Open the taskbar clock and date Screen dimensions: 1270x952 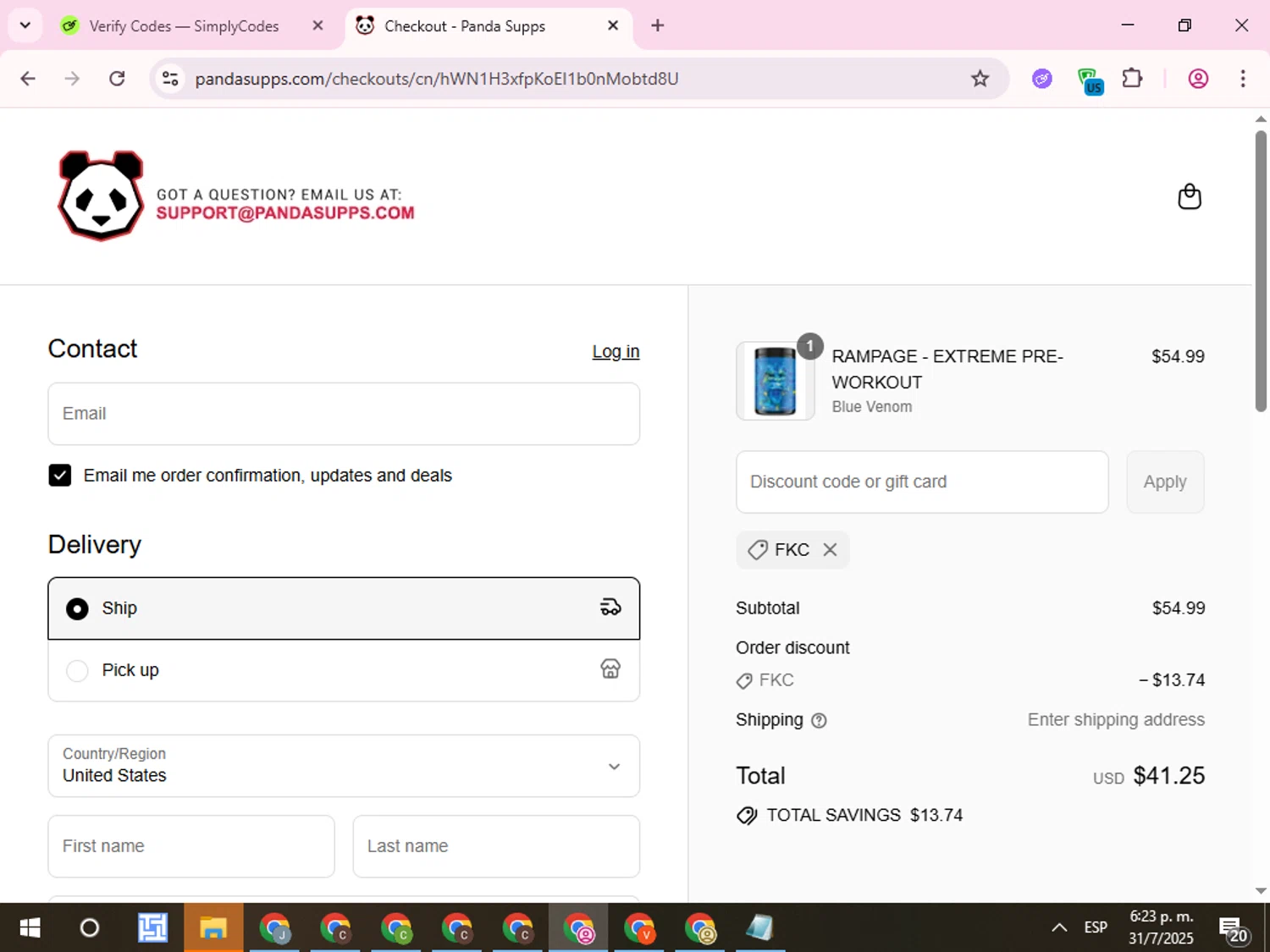(x=1162, y=927)
